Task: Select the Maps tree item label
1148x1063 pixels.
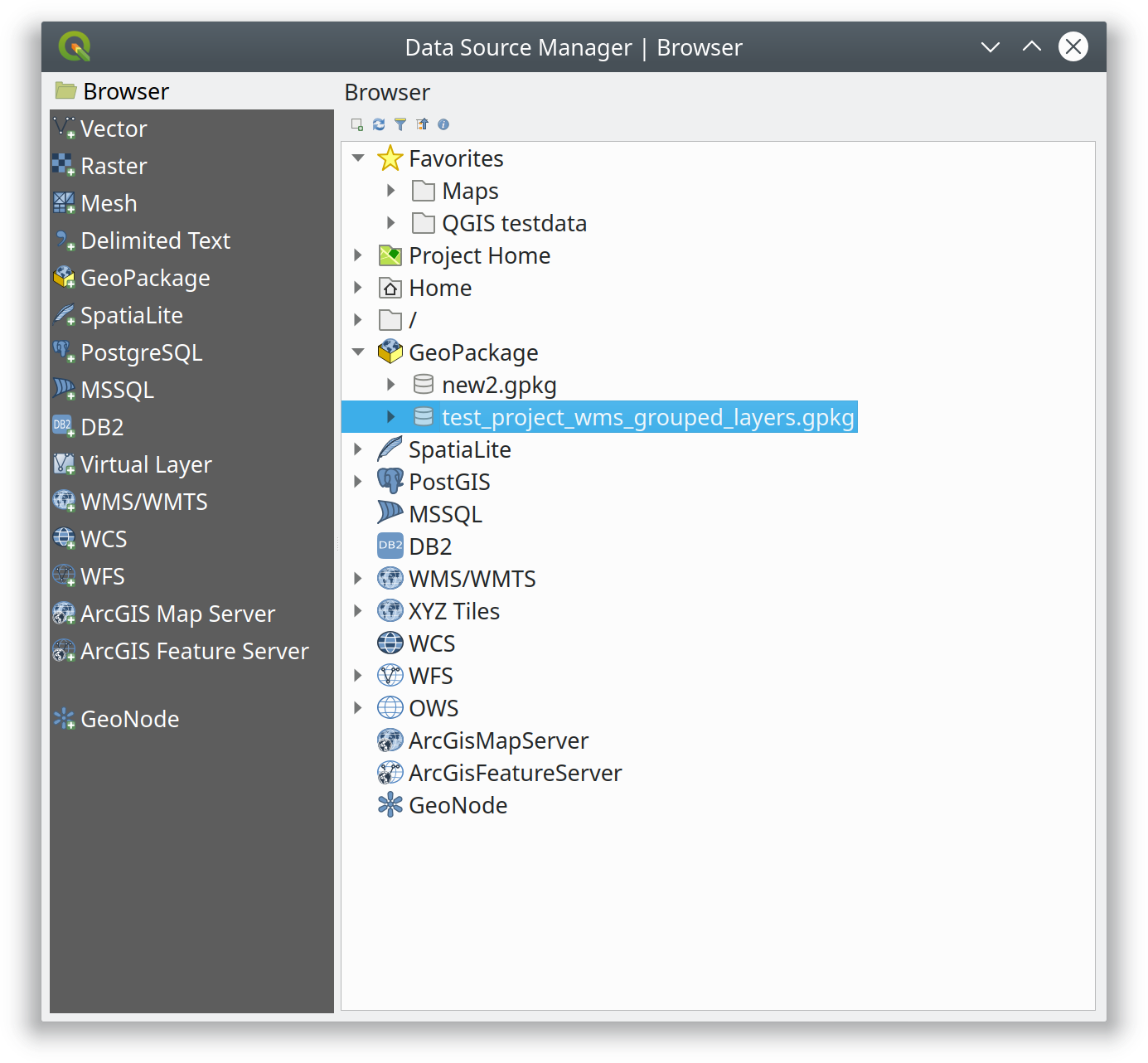Action: click(470, 191)
